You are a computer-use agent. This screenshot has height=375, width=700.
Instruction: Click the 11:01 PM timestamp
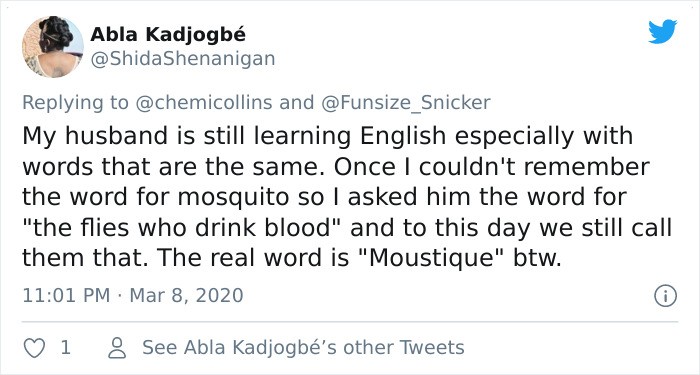66,296
